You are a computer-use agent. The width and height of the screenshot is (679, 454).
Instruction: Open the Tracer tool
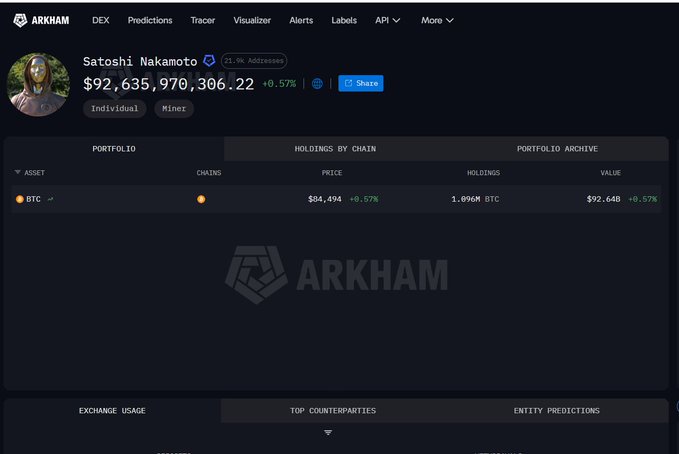pyautogui.click(x=203, y=20)
